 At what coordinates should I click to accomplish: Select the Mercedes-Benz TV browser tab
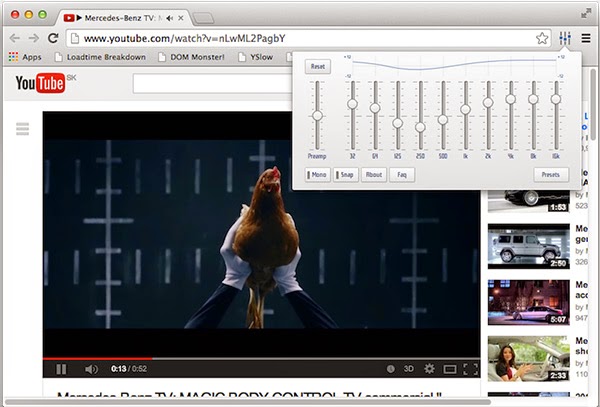click(x=124, y=18)
